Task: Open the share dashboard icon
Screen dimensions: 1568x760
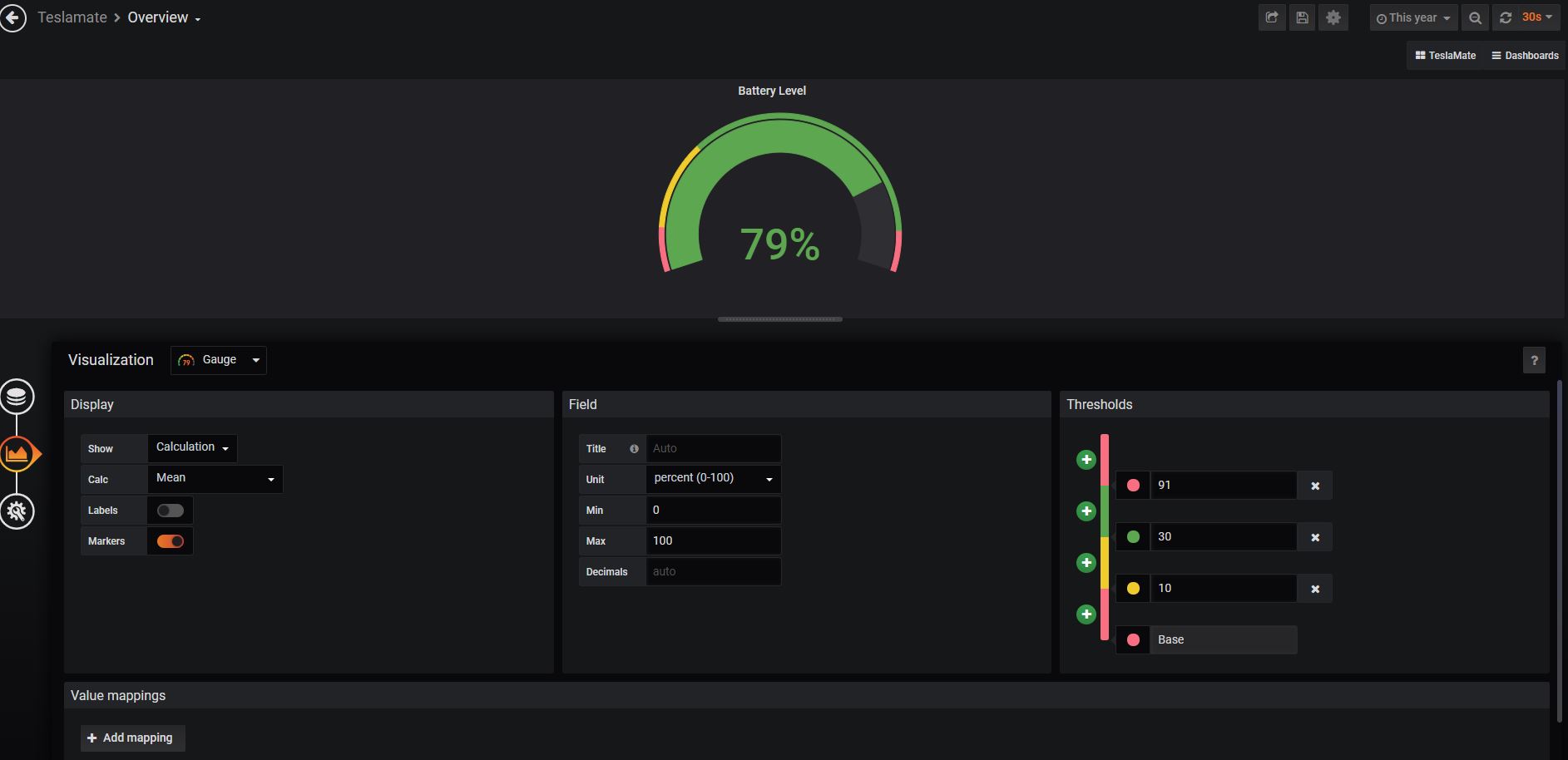Action: coord(1272,17)
